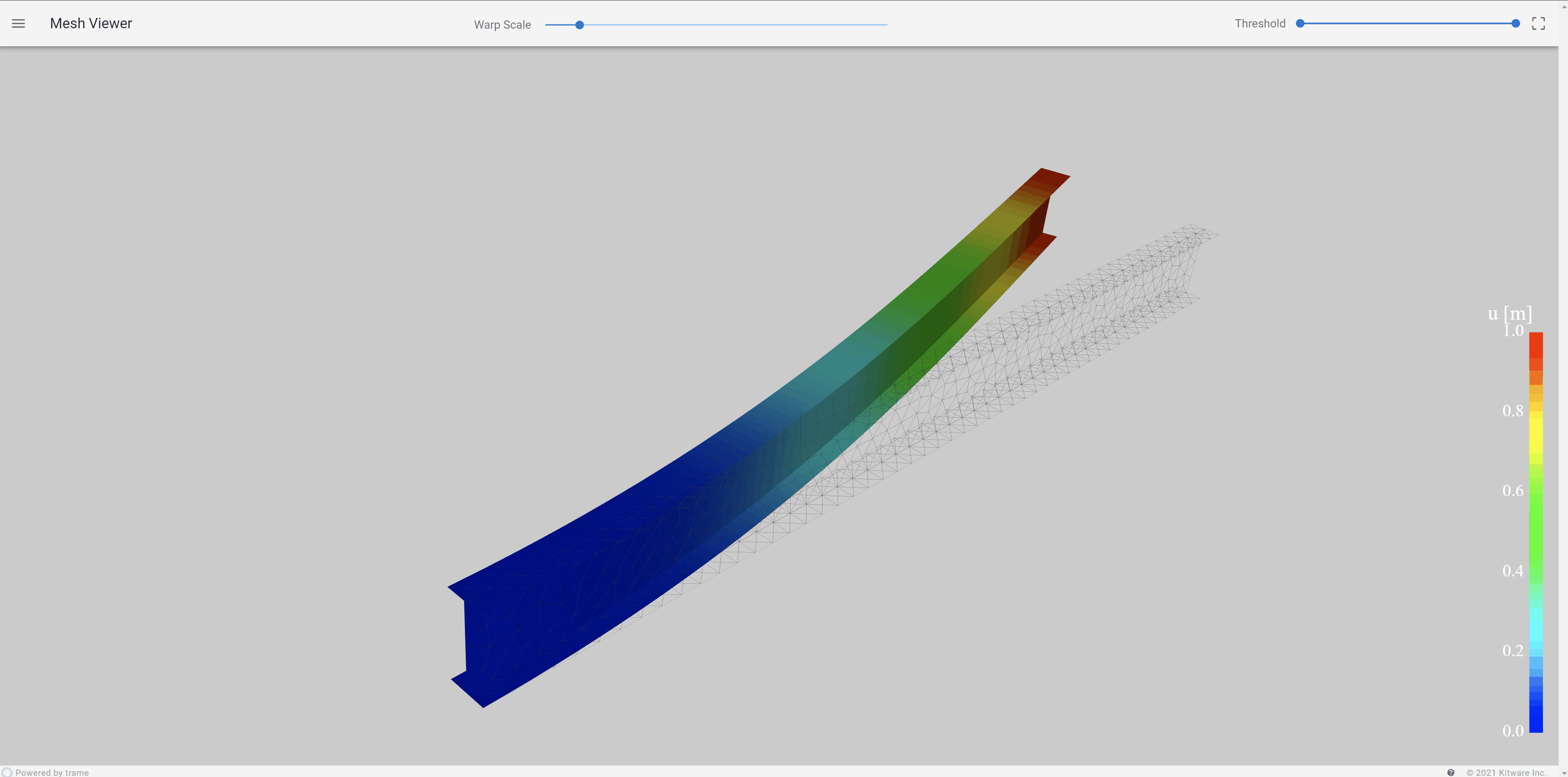Click the 0.2 legend value
The height and width of the screenshot is (777, 1568).
(x=1513, y=651)
